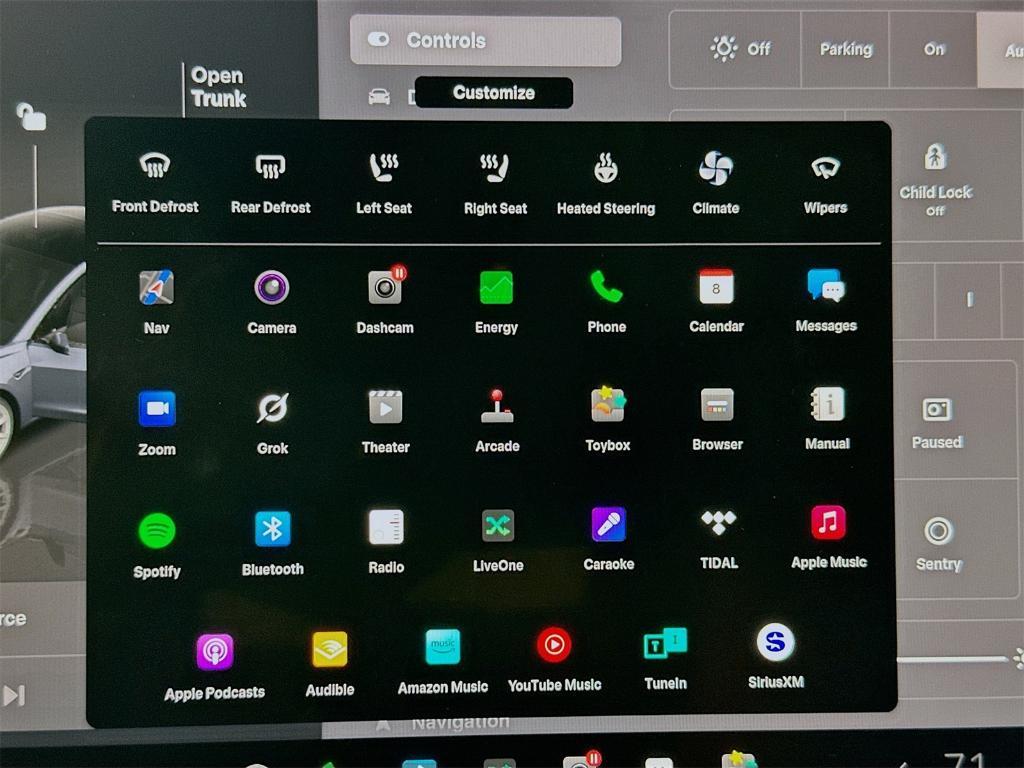Tap the Open Trunk button

coord(218,87)
